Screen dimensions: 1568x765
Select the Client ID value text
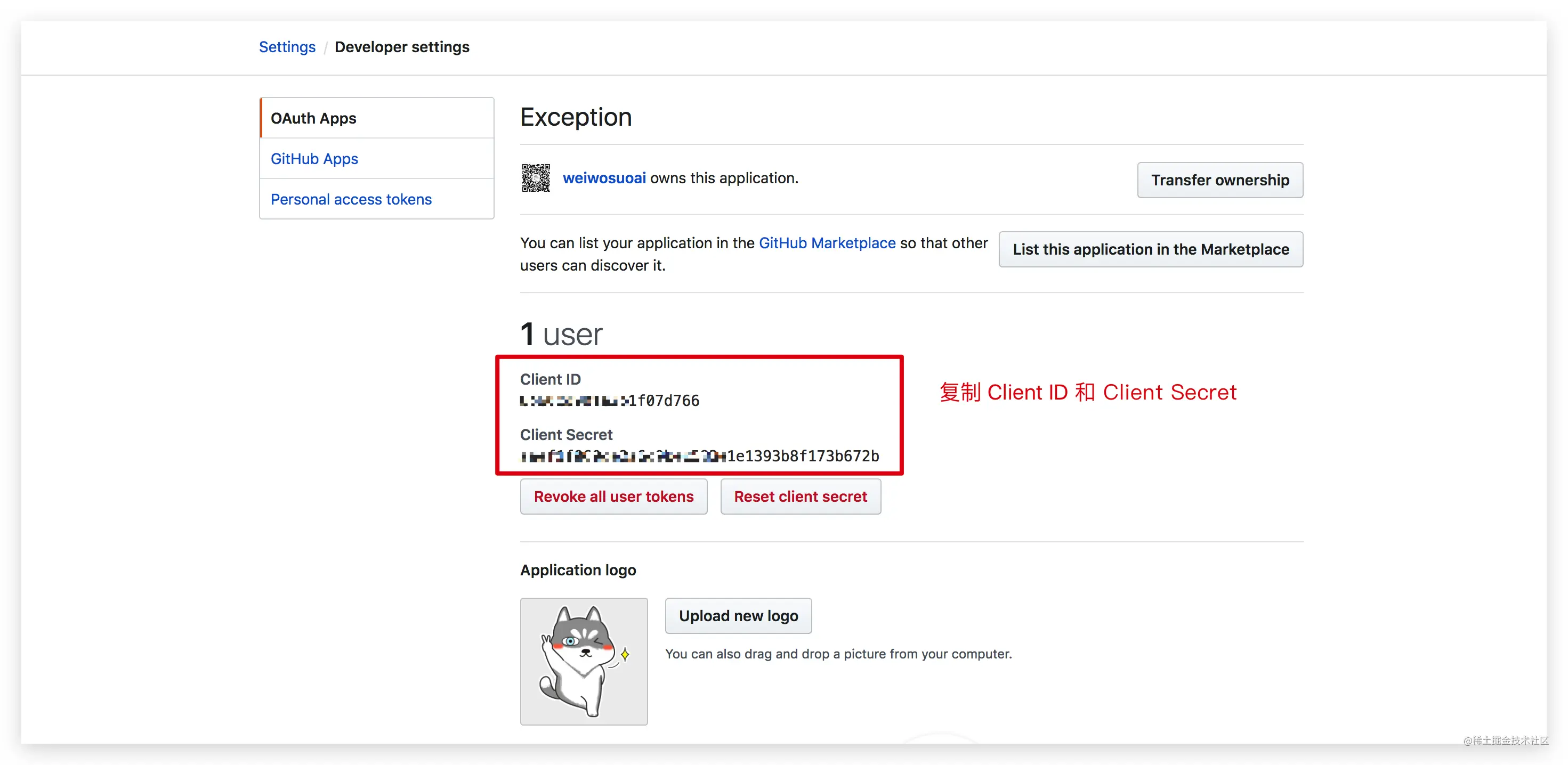tap(610, 401)
